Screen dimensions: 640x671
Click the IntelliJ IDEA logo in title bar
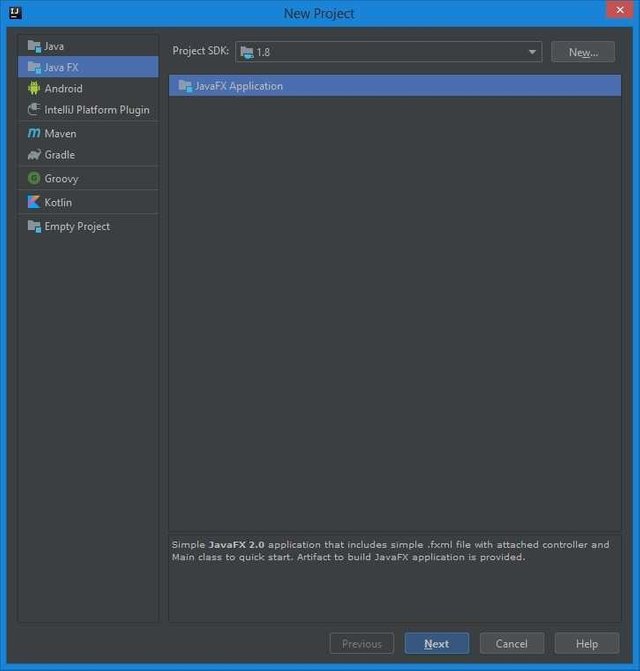point(15,13)
